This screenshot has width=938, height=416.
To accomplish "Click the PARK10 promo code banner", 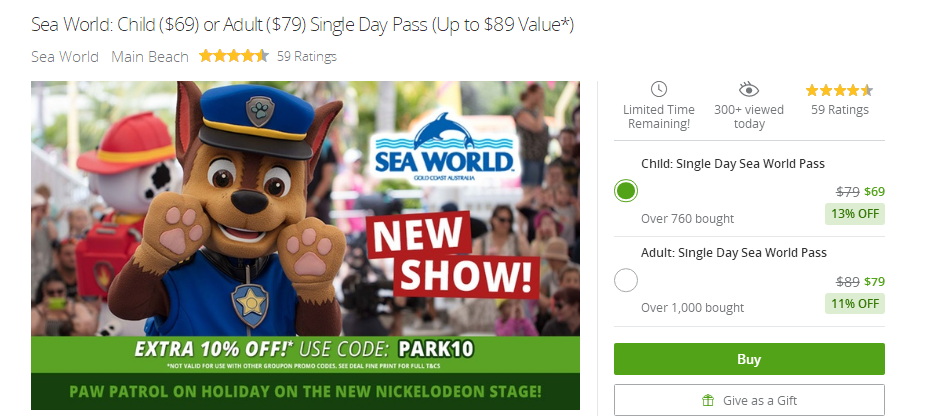I will pos(305,354).
